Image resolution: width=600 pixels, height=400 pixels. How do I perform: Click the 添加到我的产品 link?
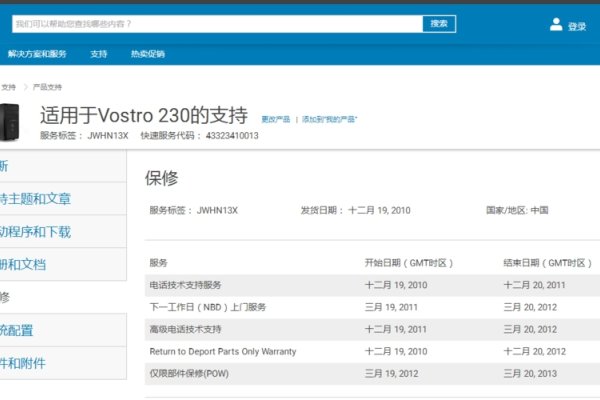pyautogui.click(x=329, y=119)
